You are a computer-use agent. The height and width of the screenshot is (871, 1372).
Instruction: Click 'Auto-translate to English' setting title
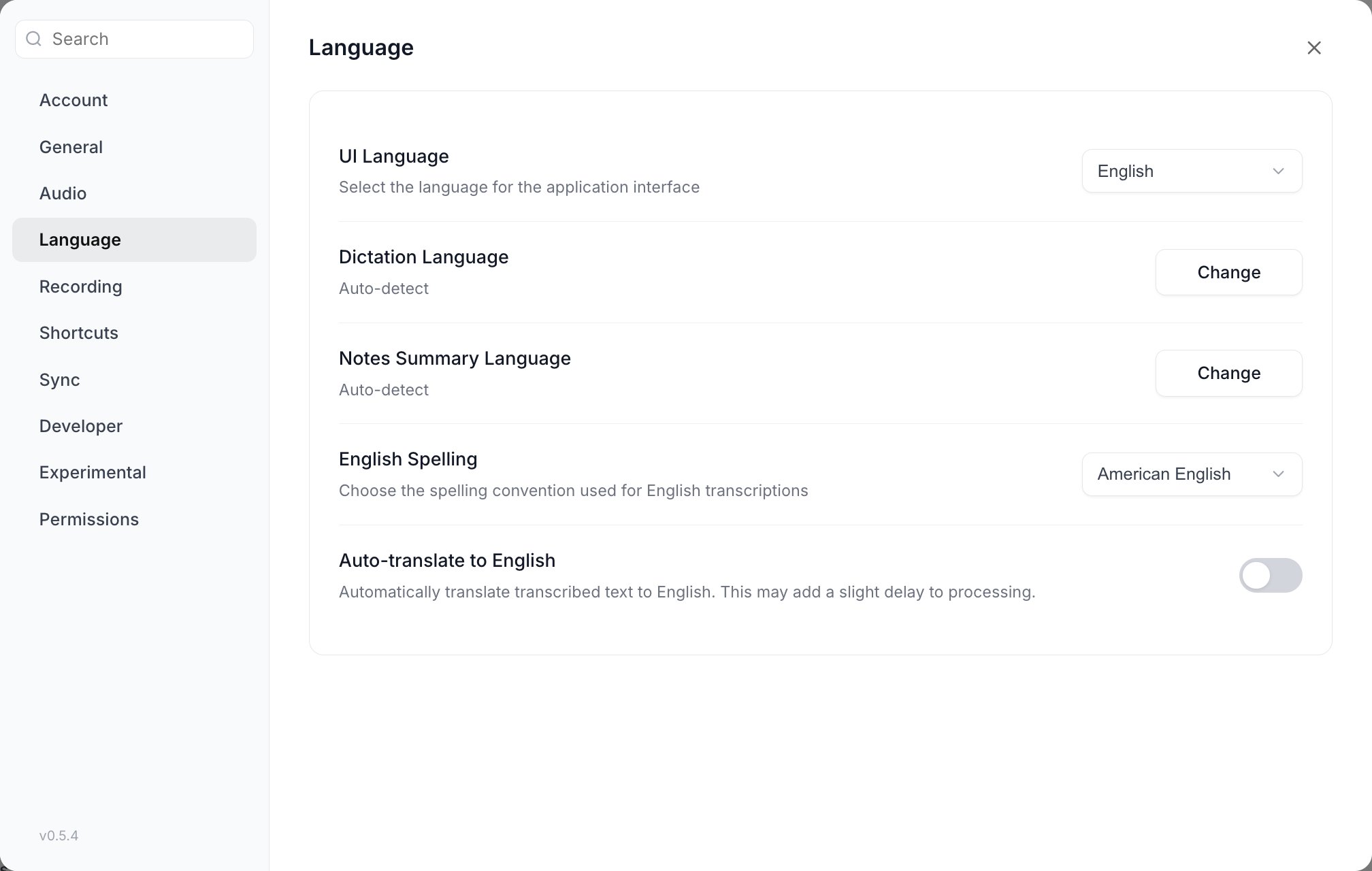(447, 561)
